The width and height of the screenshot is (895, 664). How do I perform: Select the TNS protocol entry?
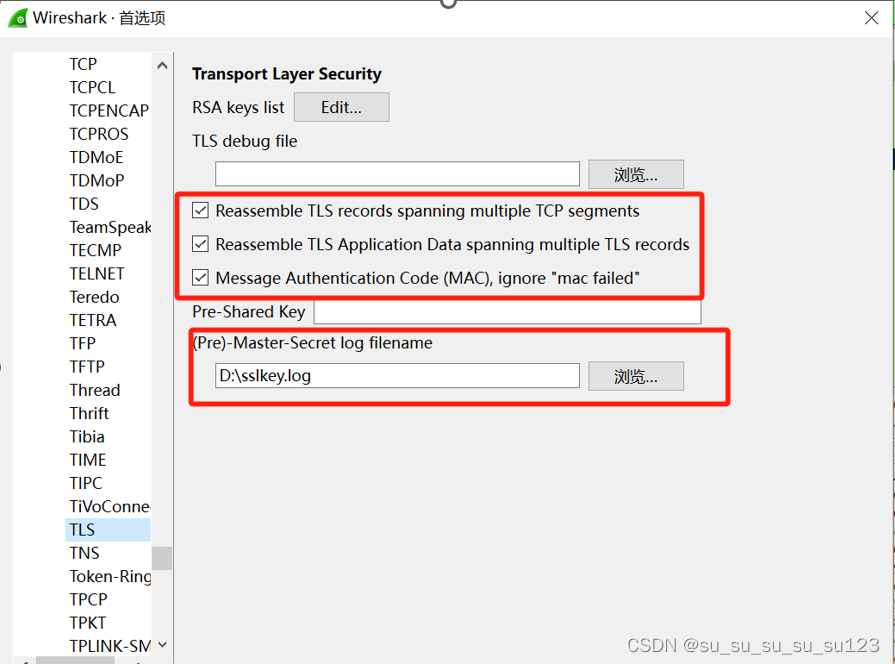[x=83, y=553]
